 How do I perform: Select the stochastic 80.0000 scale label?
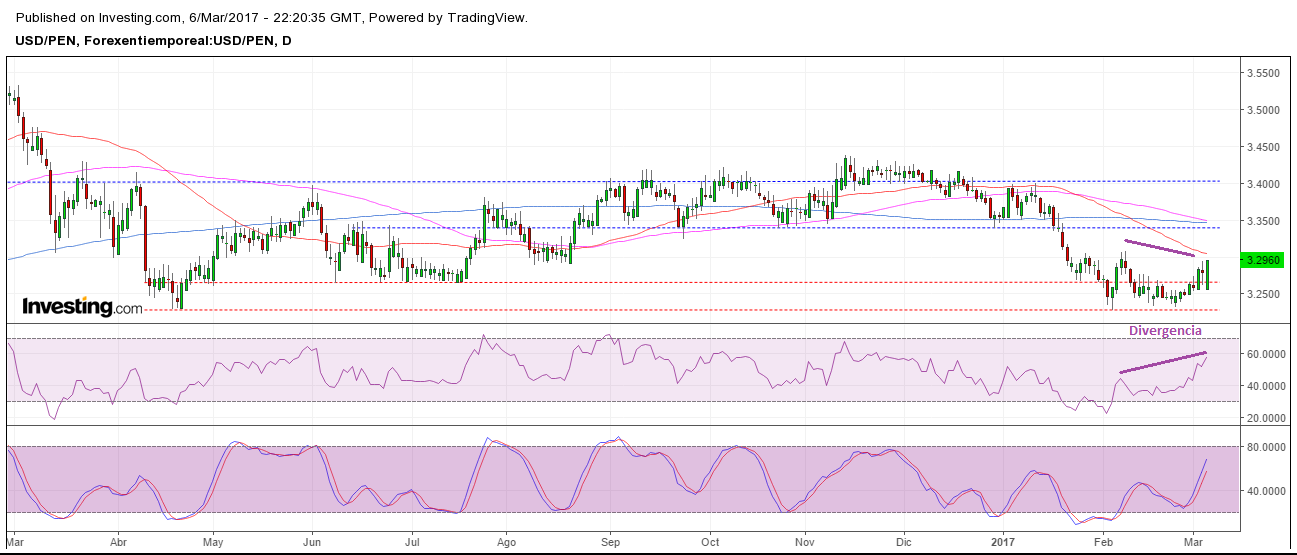pyautogui.click(x=1264, y=447)
